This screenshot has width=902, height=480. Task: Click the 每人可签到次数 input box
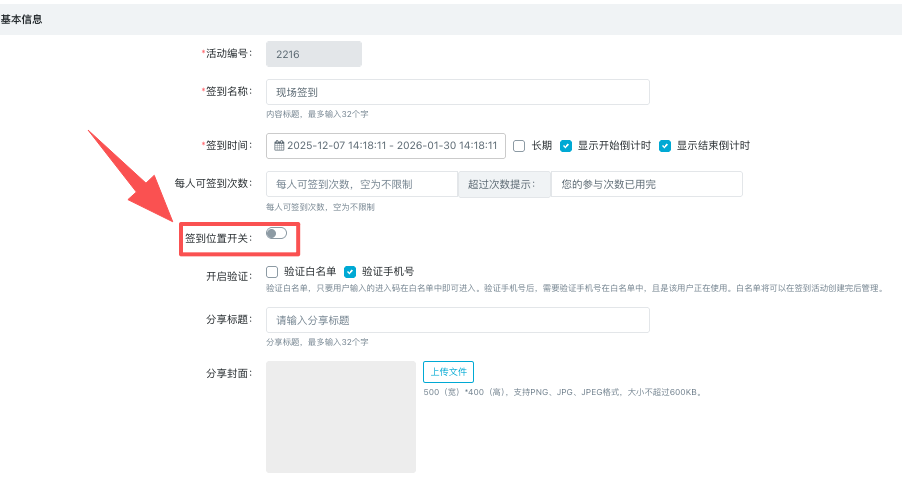point(361,185)
